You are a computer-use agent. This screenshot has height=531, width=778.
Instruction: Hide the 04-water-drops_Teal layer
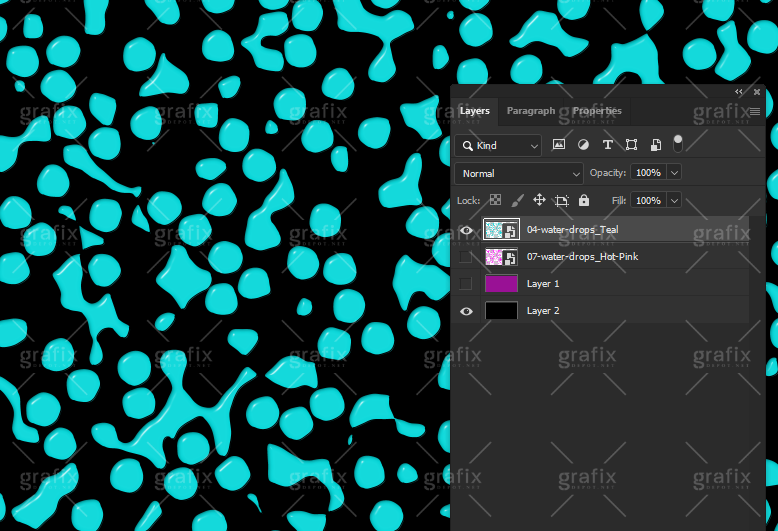(x=466, y=230)
